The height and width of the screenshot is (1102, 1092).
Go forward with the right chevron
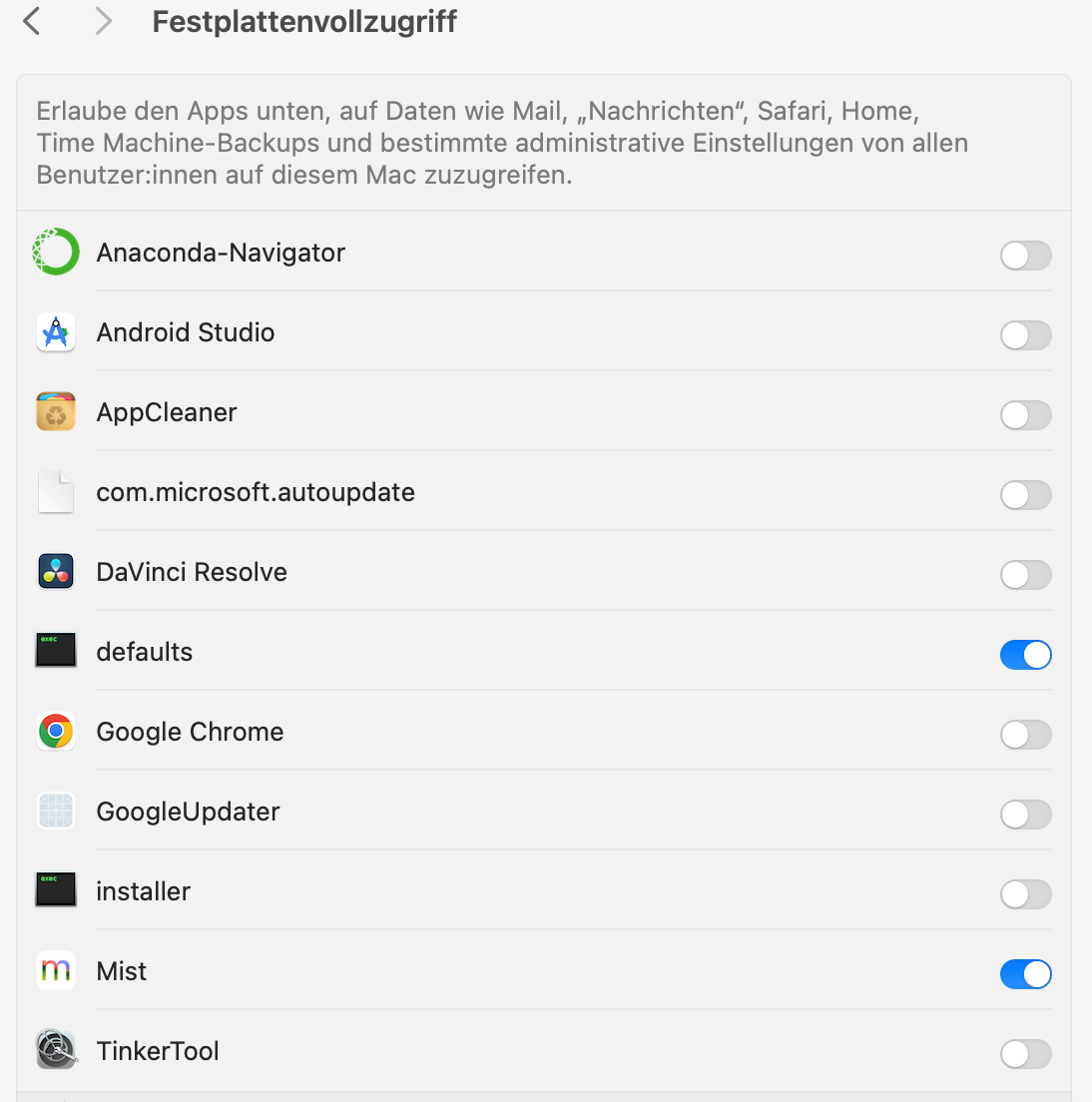point(103,21)
